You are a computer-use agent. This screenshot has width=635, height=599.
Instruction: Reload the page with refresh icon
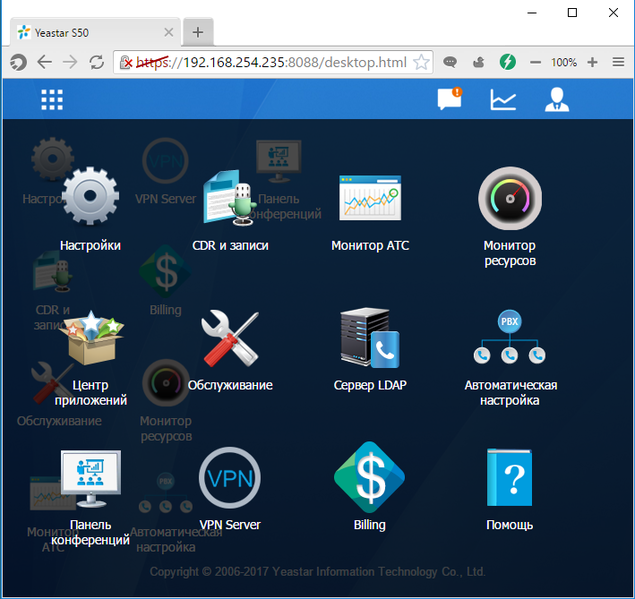(x=97, y=62)
